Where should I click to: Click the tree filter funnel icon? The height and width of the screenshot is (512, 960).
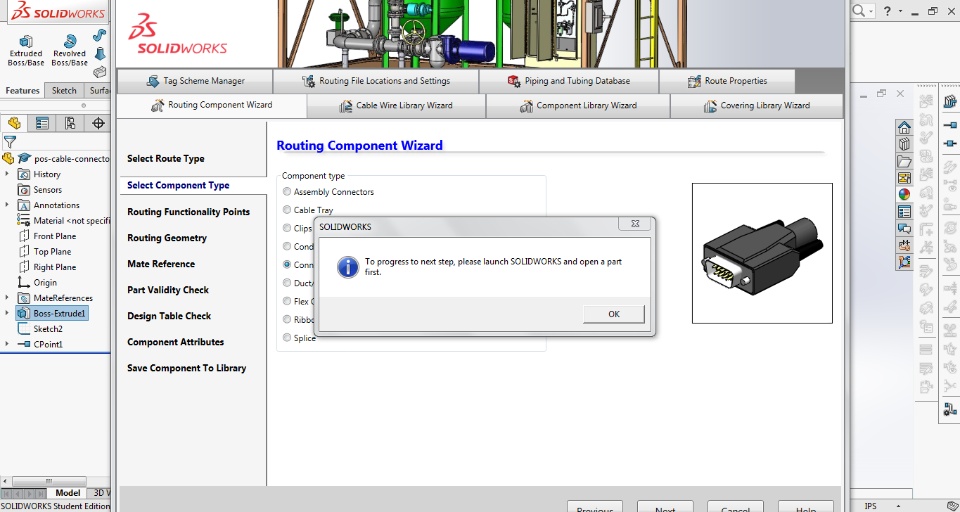[x=10, y=142]
